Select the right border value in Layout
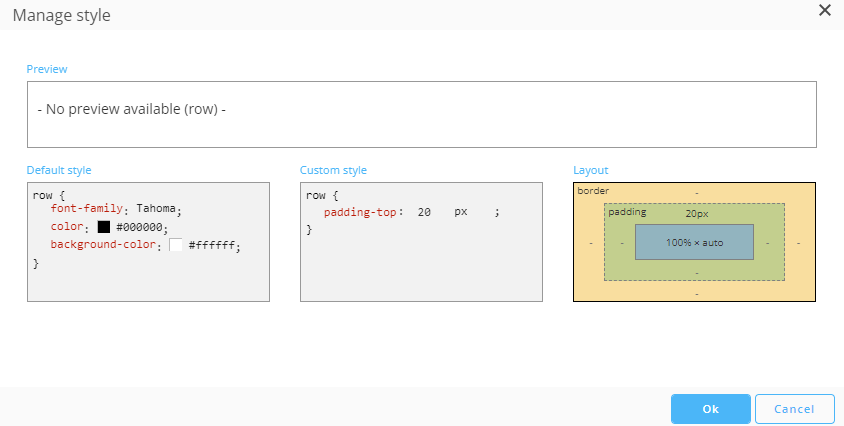 800,243
